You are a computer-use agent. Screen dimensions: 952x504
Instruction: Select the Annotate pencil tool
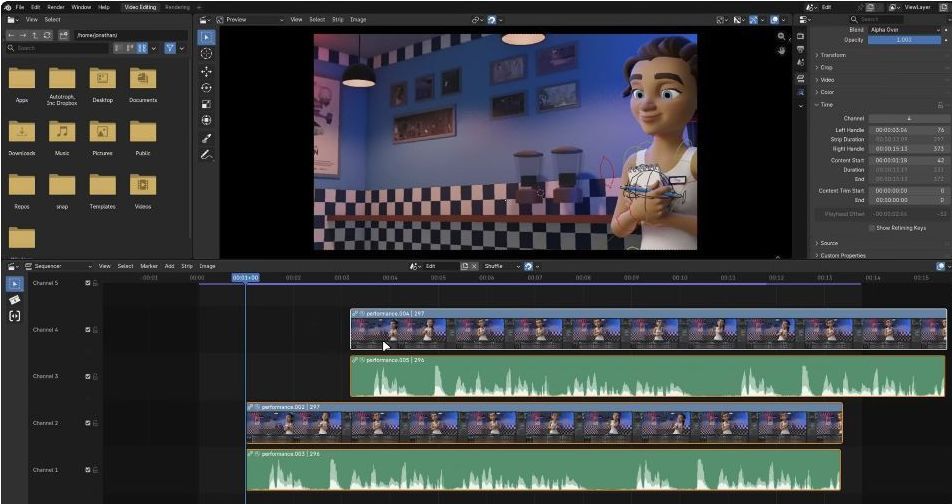[x=206, y=155]
